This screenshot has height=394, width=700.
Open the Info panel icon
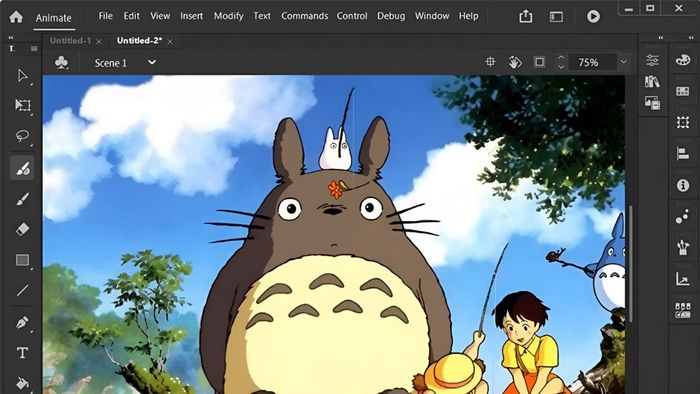pyautogui.click(x=683, y=185)
